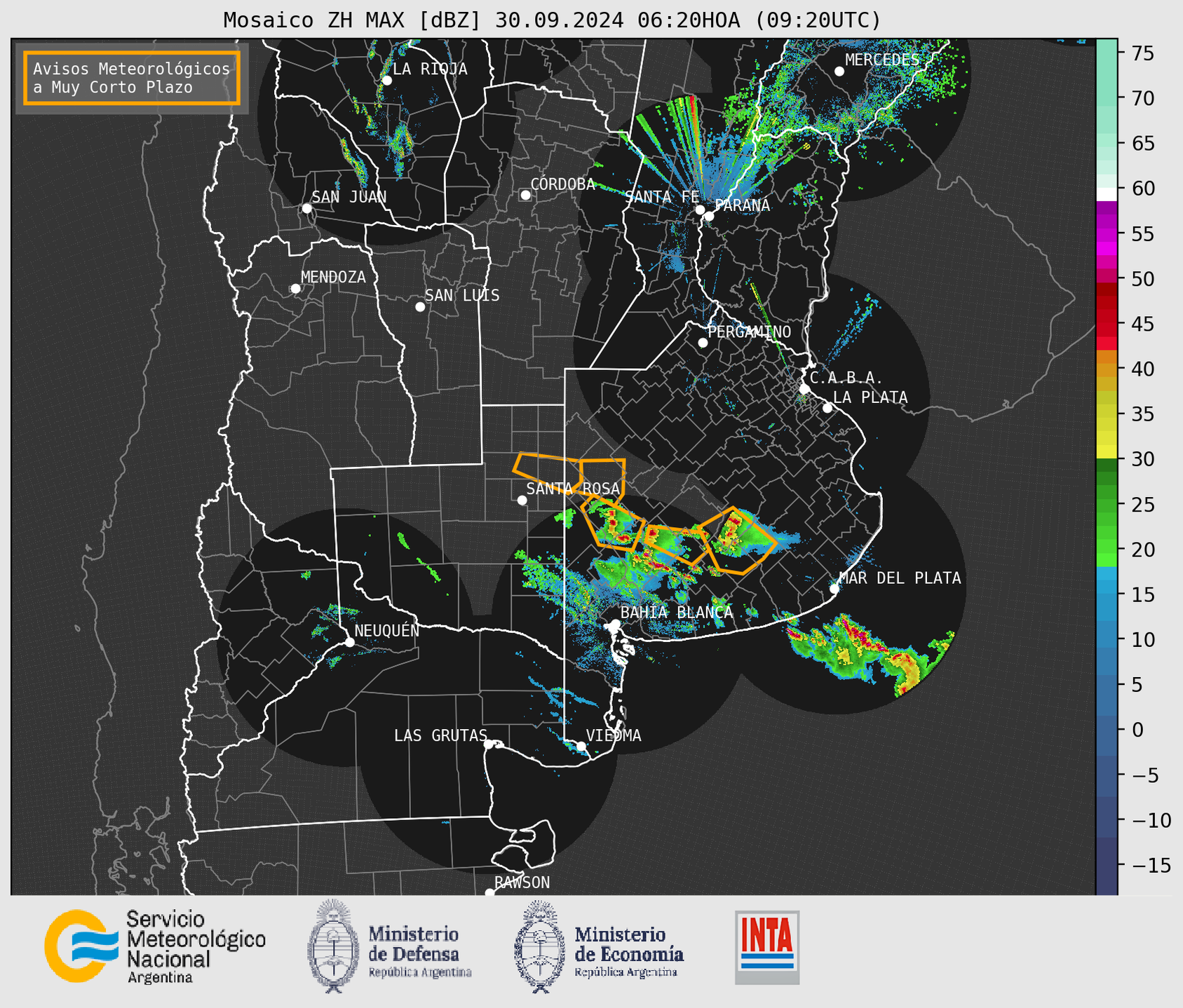Click the 55 dBZ magenta color band
The height and width of the screenshot is (1008, 1183).
tap(1107, 233)
